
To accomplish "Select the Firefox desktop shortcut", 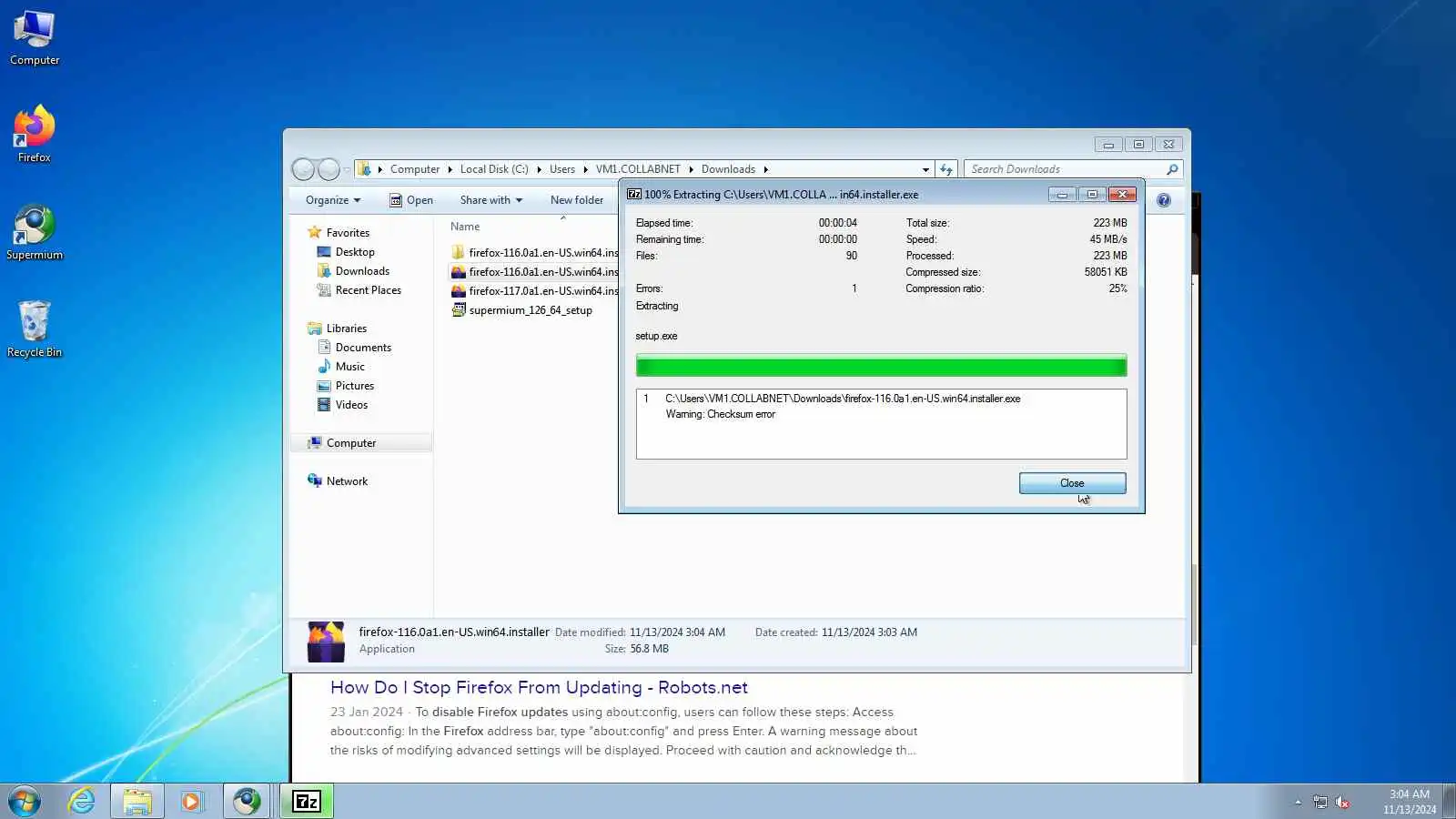I will [35, 134].
